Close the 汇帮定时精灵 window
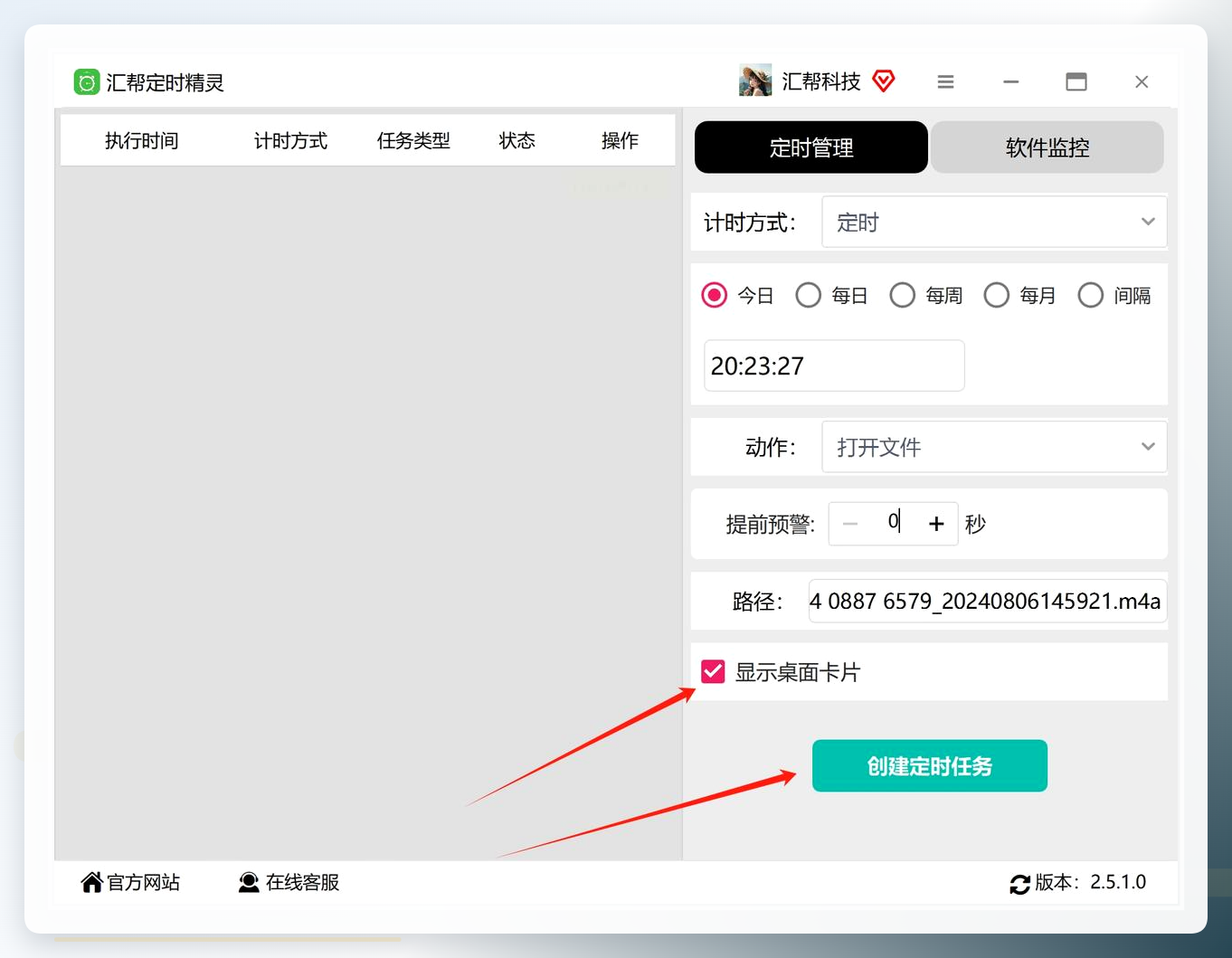The height and width of the screenshot is (958, 1232). [1142, 82]
